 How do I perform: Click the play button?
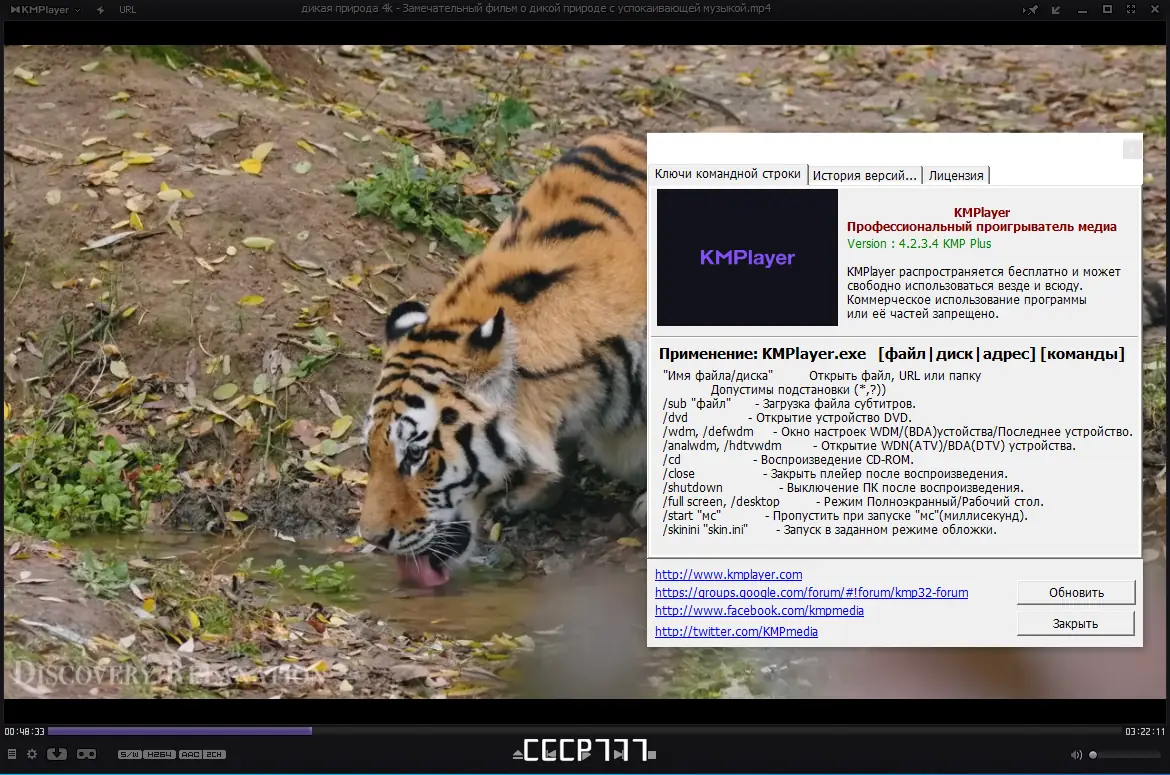pyautogui.click(x=585, y=753)
